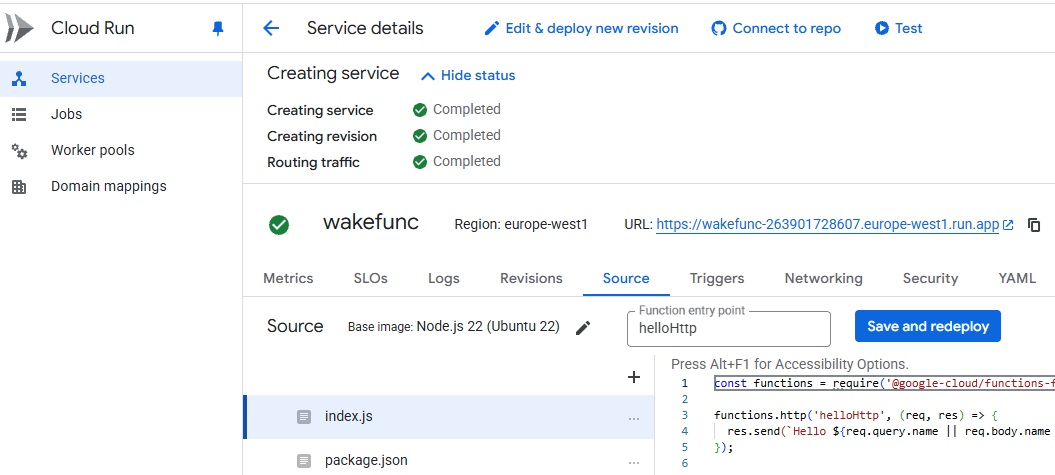
Task: Click the external link icon after the URL
Action: (x=1008, y=225)
